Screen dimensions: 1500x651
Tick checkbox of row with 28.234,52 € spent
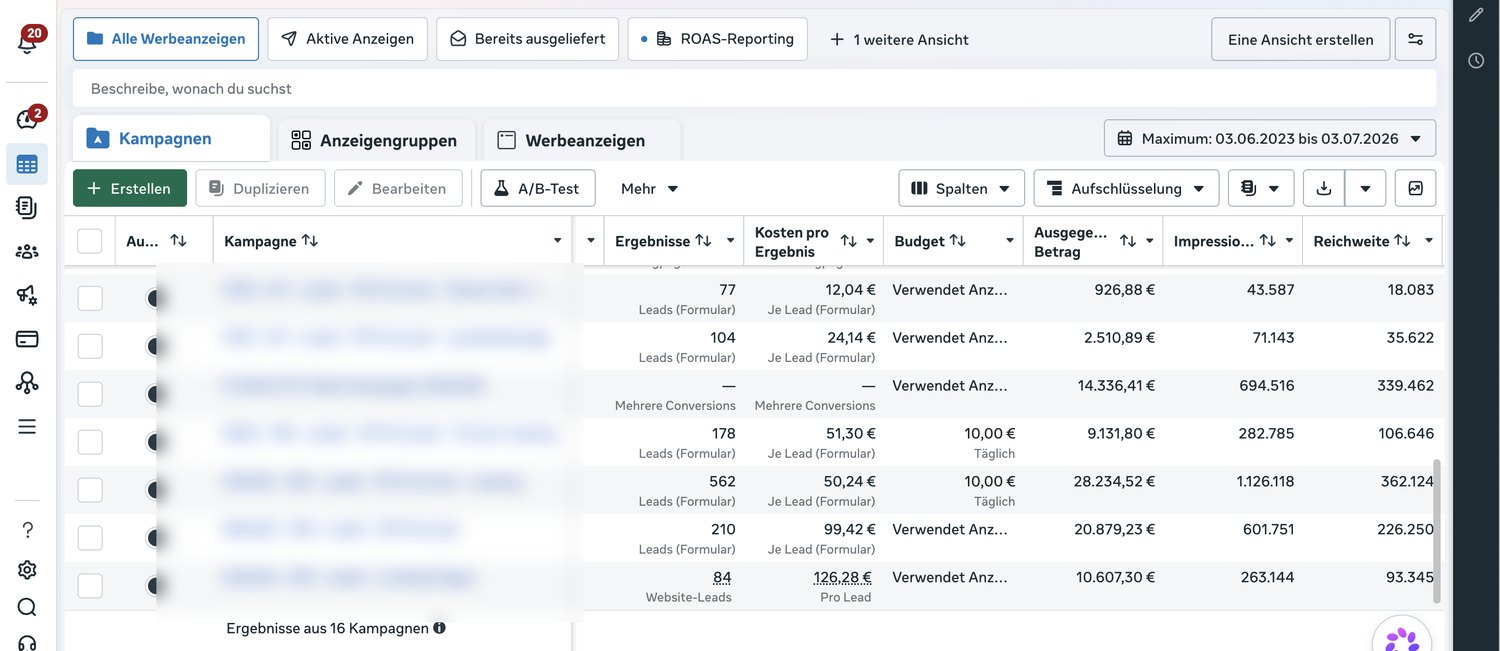[x=90, y=490]
